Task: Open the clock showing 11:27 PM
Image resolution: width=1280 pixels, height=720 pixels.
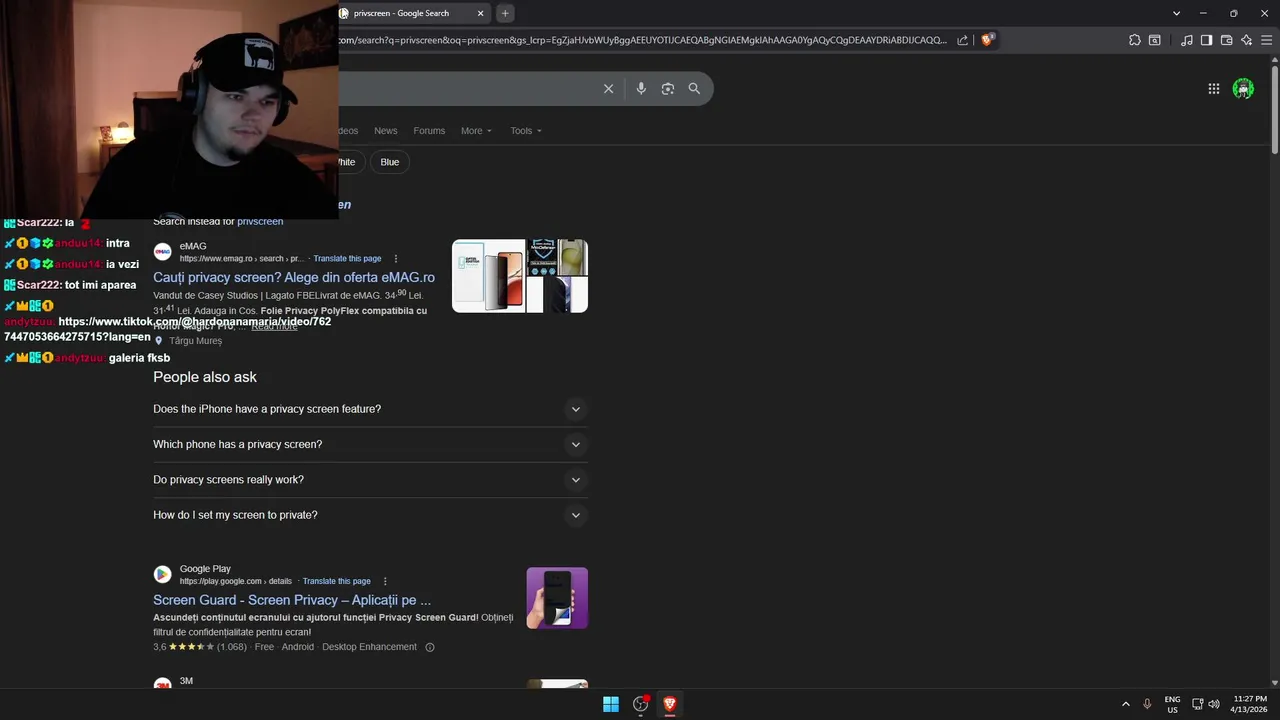Action: pyautogui.click(x=1249, y=704)
